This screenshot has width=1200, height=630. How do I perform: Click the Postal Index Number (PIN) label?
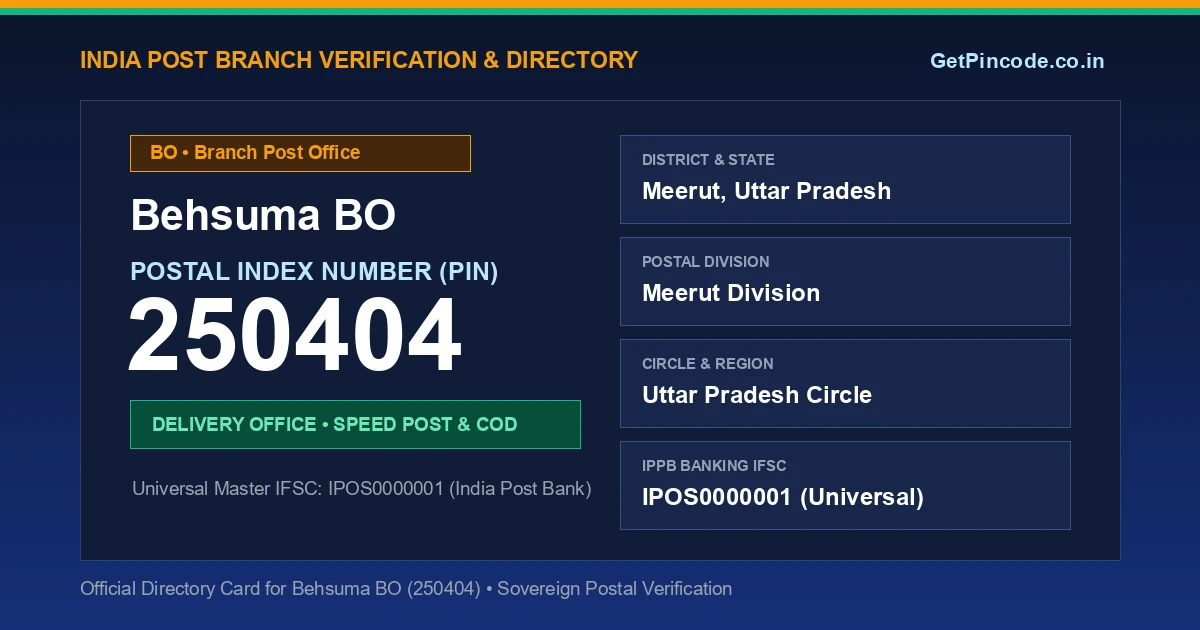coord(314,271)
